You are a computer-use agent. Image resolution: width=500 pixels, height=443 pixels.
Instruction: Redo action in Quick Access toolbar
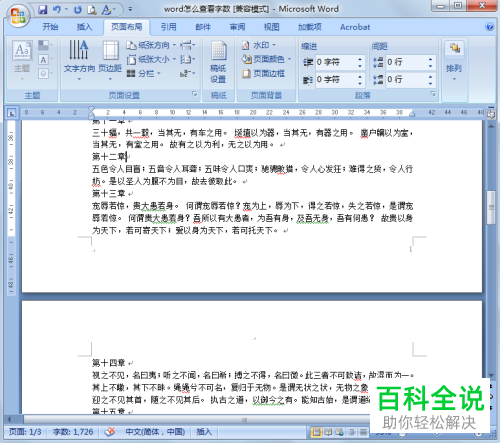(x=77, y=10)
